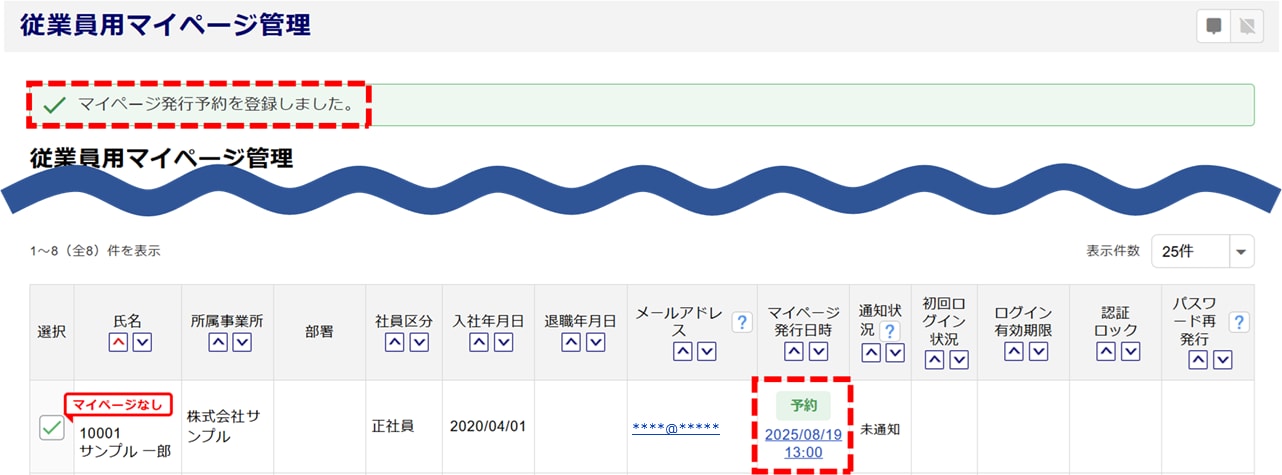Open help for 通知状況 column
Image resolution: width=1282 pixels, height=475 pixels.
click(x=888, y=330)
